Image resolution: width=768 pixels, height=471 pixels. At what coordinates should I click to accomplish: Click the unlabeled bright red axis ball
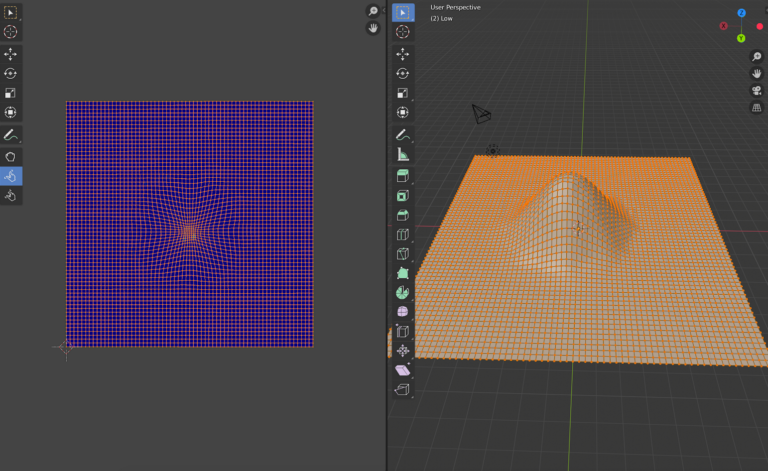click(x=760, y=26)
